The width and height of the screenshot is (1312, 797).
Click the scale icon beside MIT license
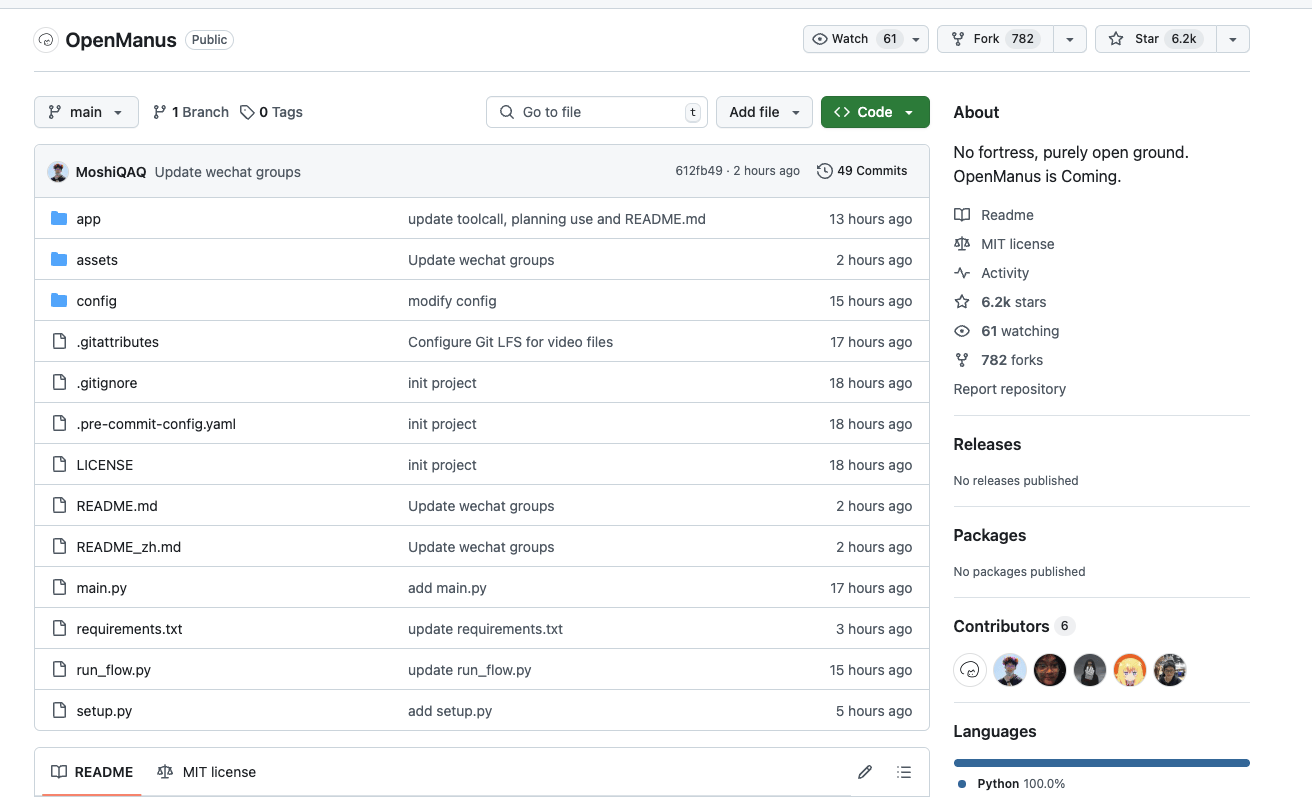click(962, 244)
